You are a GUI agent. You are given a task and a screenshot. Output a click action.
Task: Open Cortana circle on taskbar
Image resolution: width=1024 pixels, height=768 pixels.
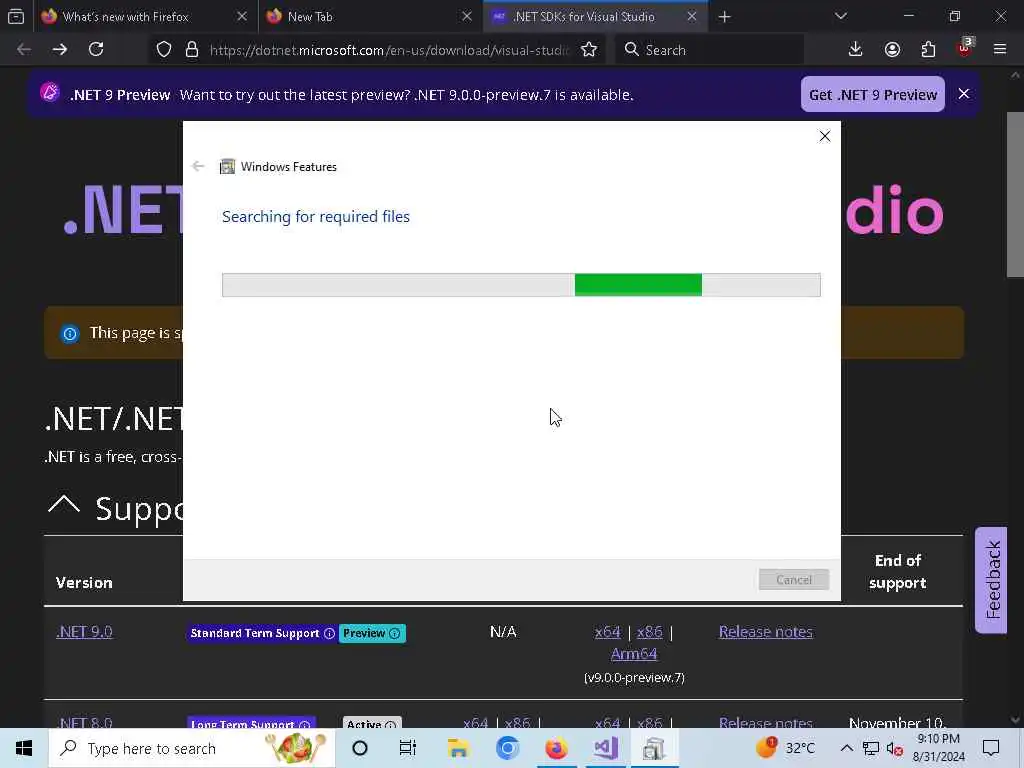360,748
